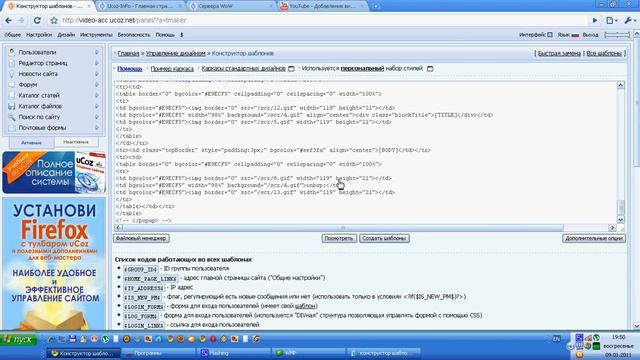Open the Пример каркаса link
Image resolution: width=640 pixels, height=360 pixels.
tap(172, 69)
